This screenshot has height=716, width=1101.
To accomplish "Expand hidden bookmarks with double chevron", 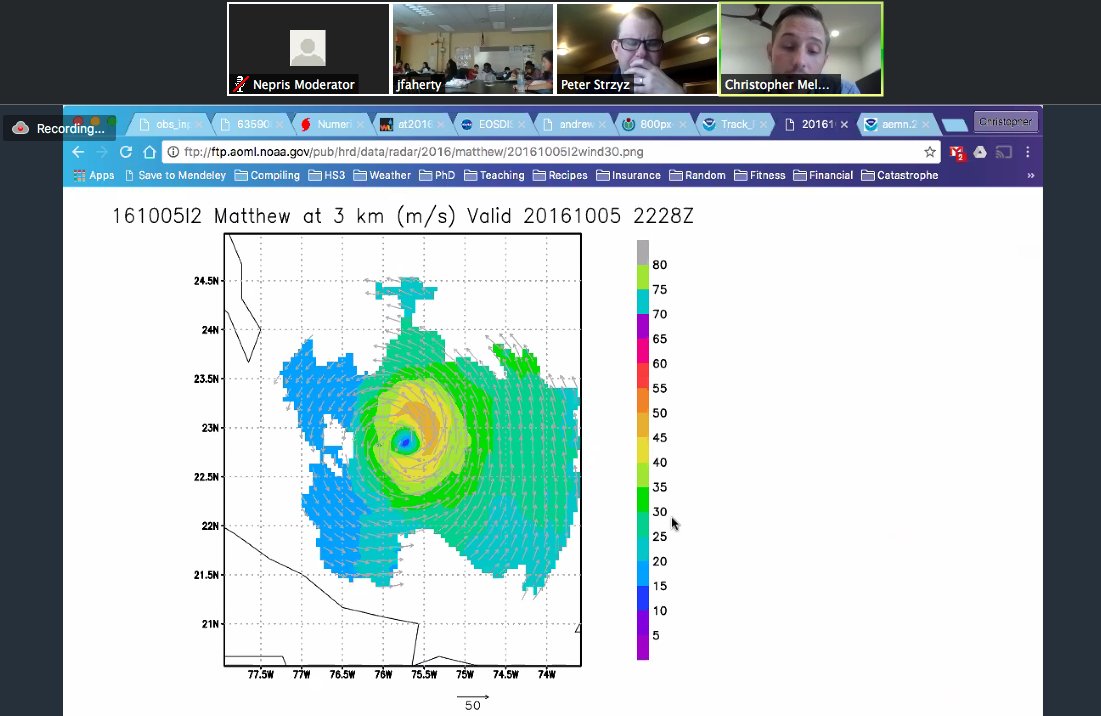I will (1030, 175).
